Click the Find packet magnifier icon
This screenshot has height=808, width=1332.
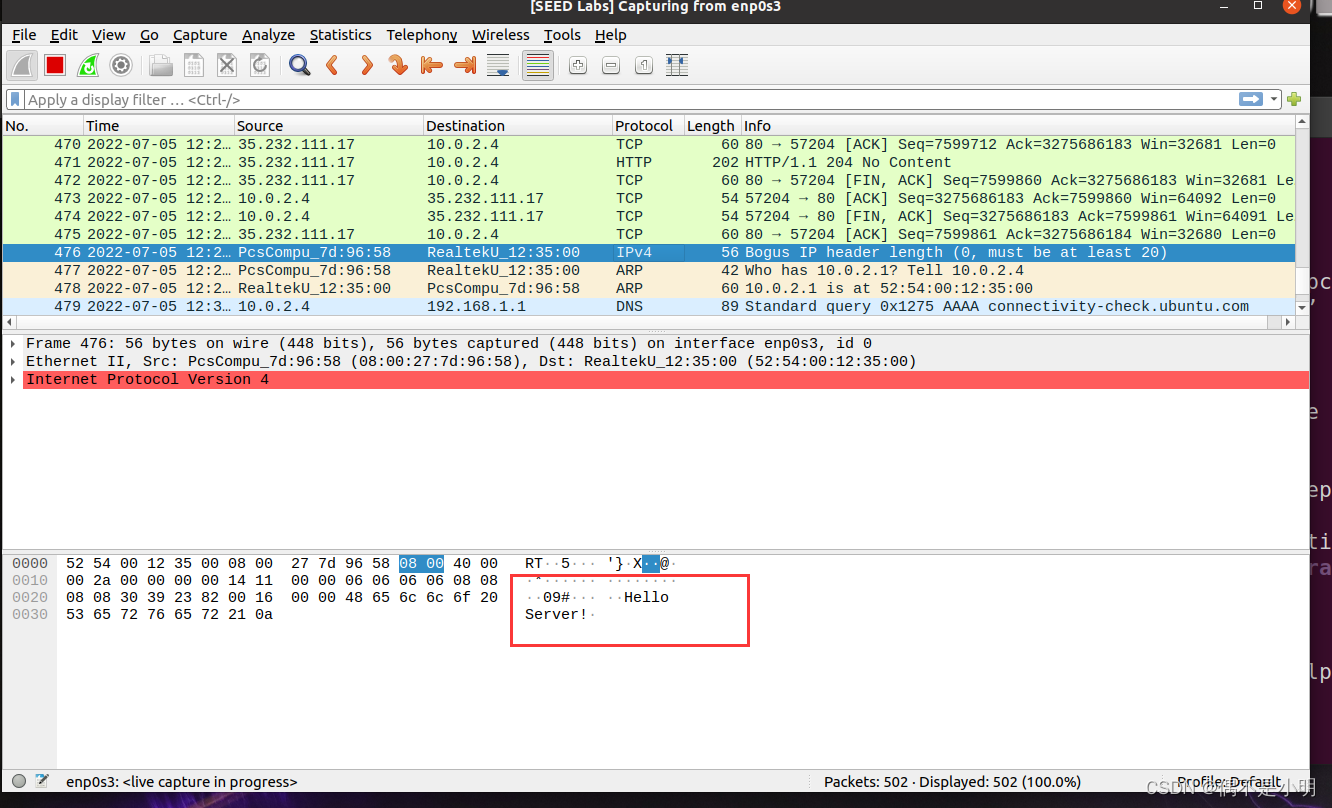pyautogui.click(x=299, y=64)
